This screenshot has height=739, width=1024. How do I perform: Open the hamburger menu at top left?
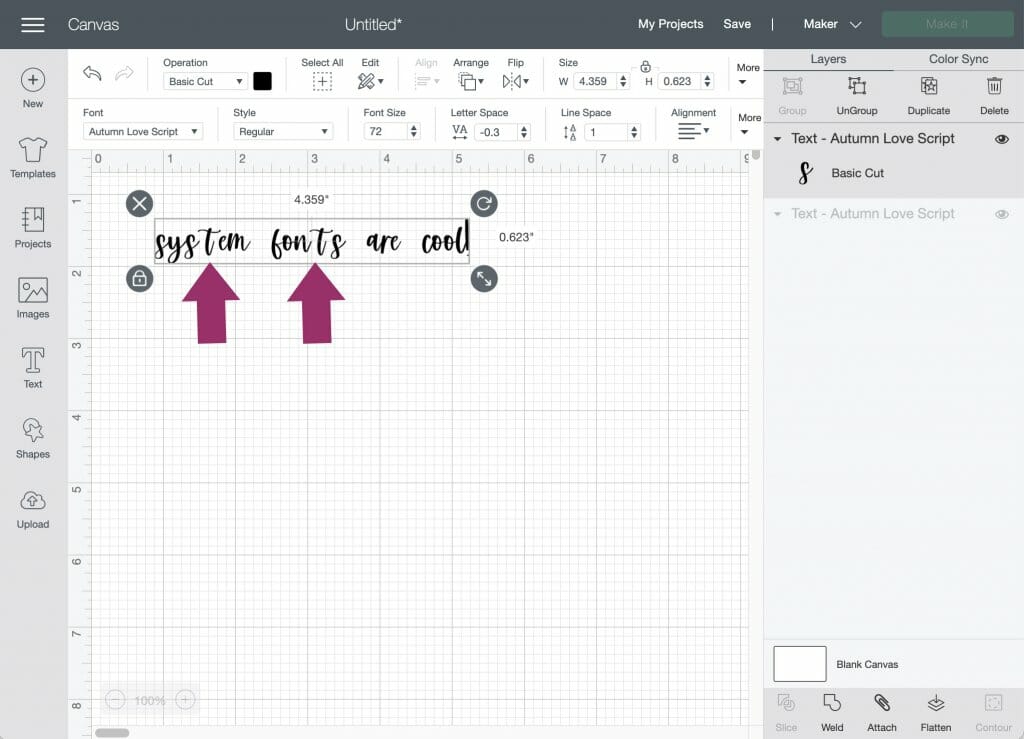(x=33, y=24)
